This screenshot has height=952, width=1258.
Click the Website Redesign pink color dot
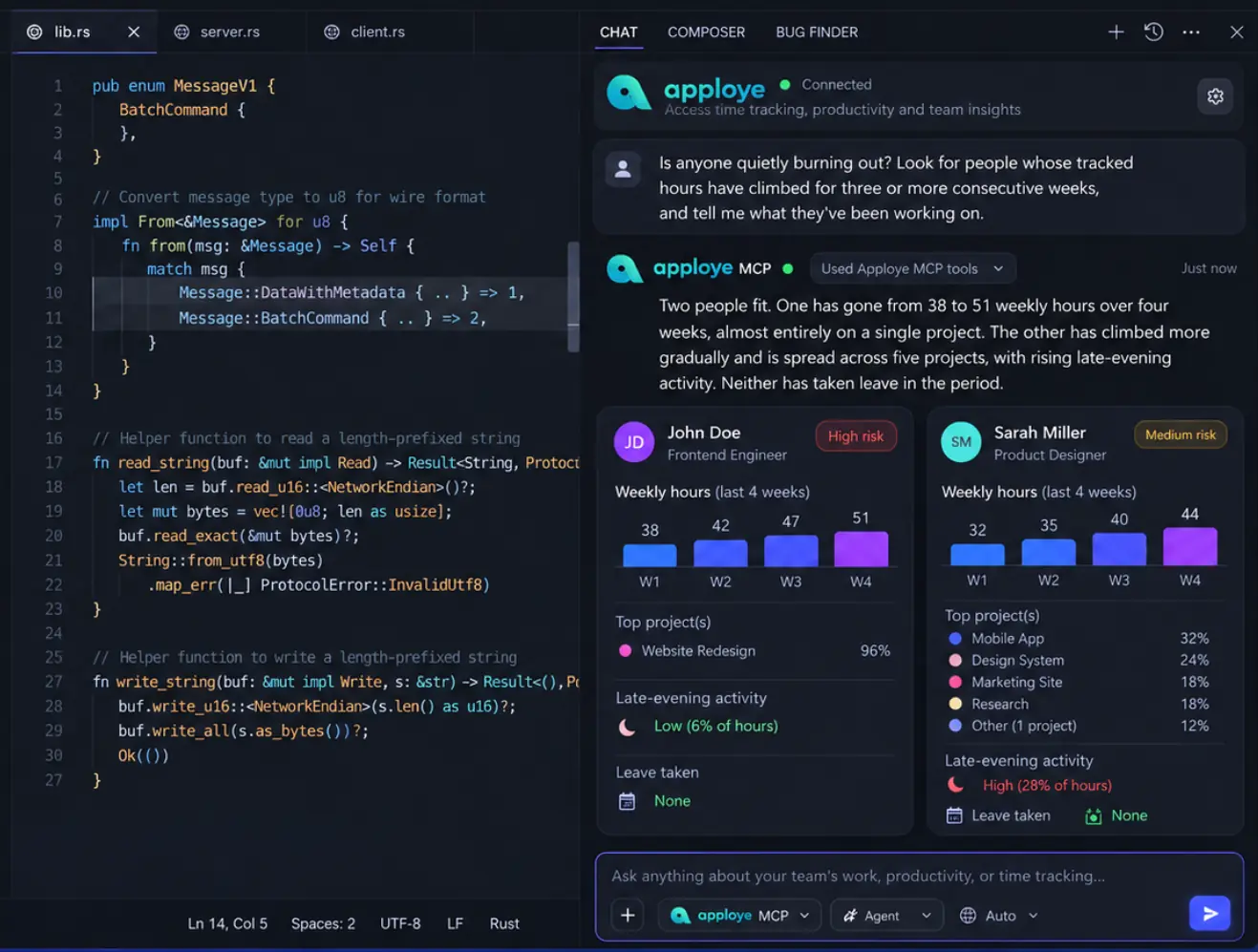click(625, 651)
